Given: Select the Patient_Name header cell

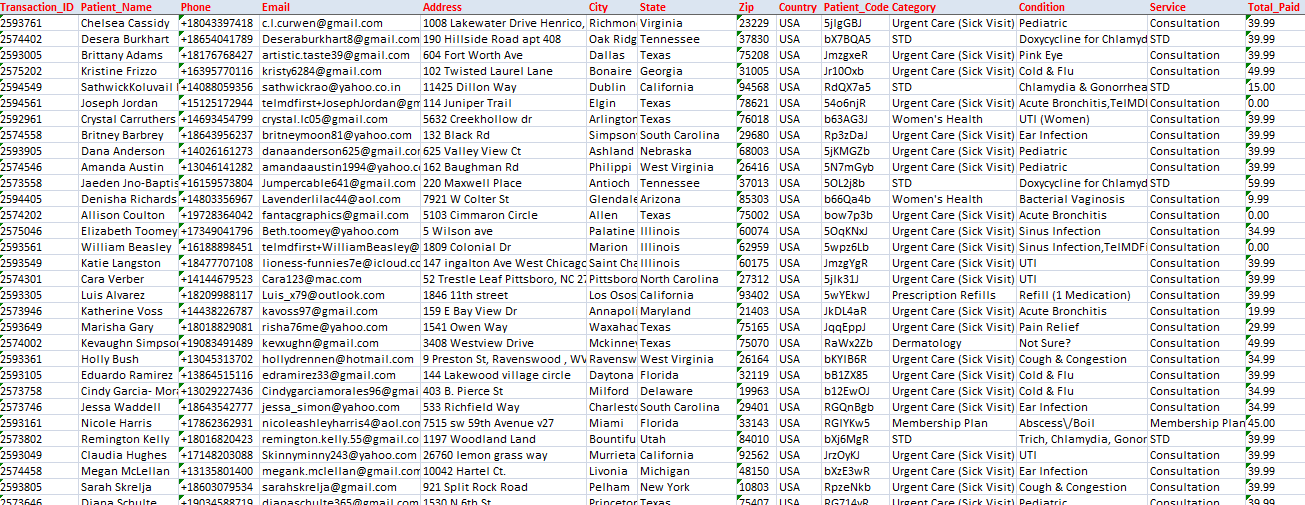Looking at the screenshot, I should pyautogui.click(x=128, y=7).
